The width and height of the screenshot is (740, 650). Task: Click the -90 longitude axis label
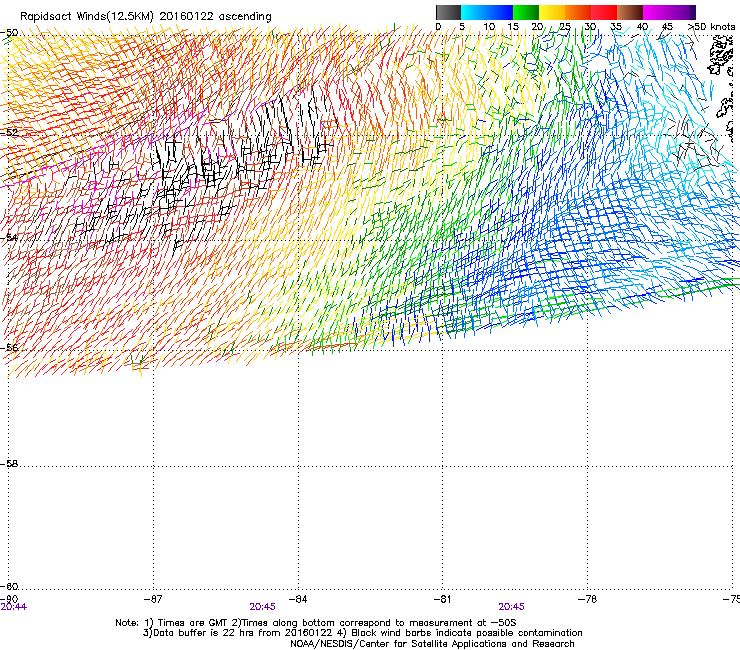[9, 599]
